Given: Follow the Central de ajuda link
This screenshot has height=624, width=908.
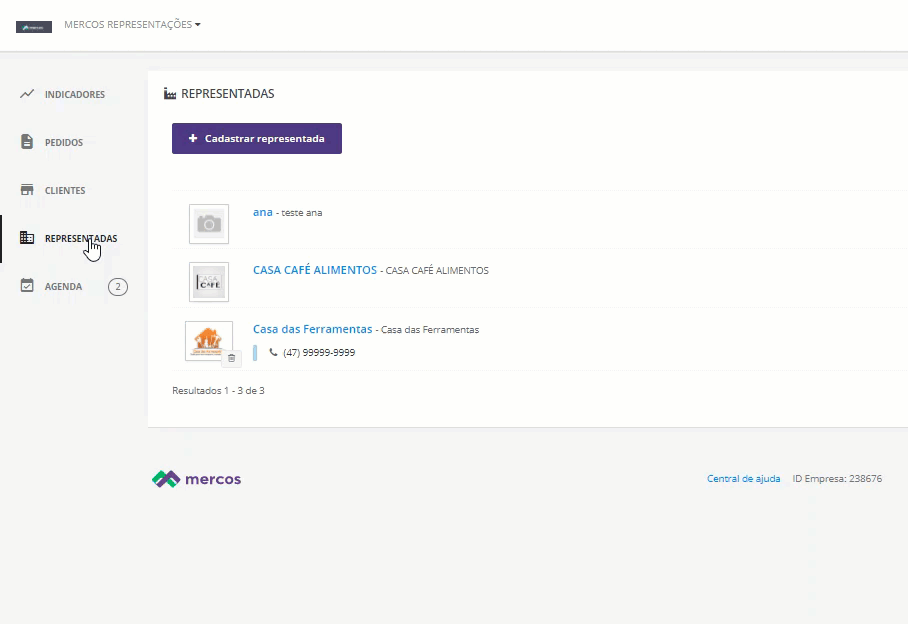Looking at the screenshot, I should 743,479.
